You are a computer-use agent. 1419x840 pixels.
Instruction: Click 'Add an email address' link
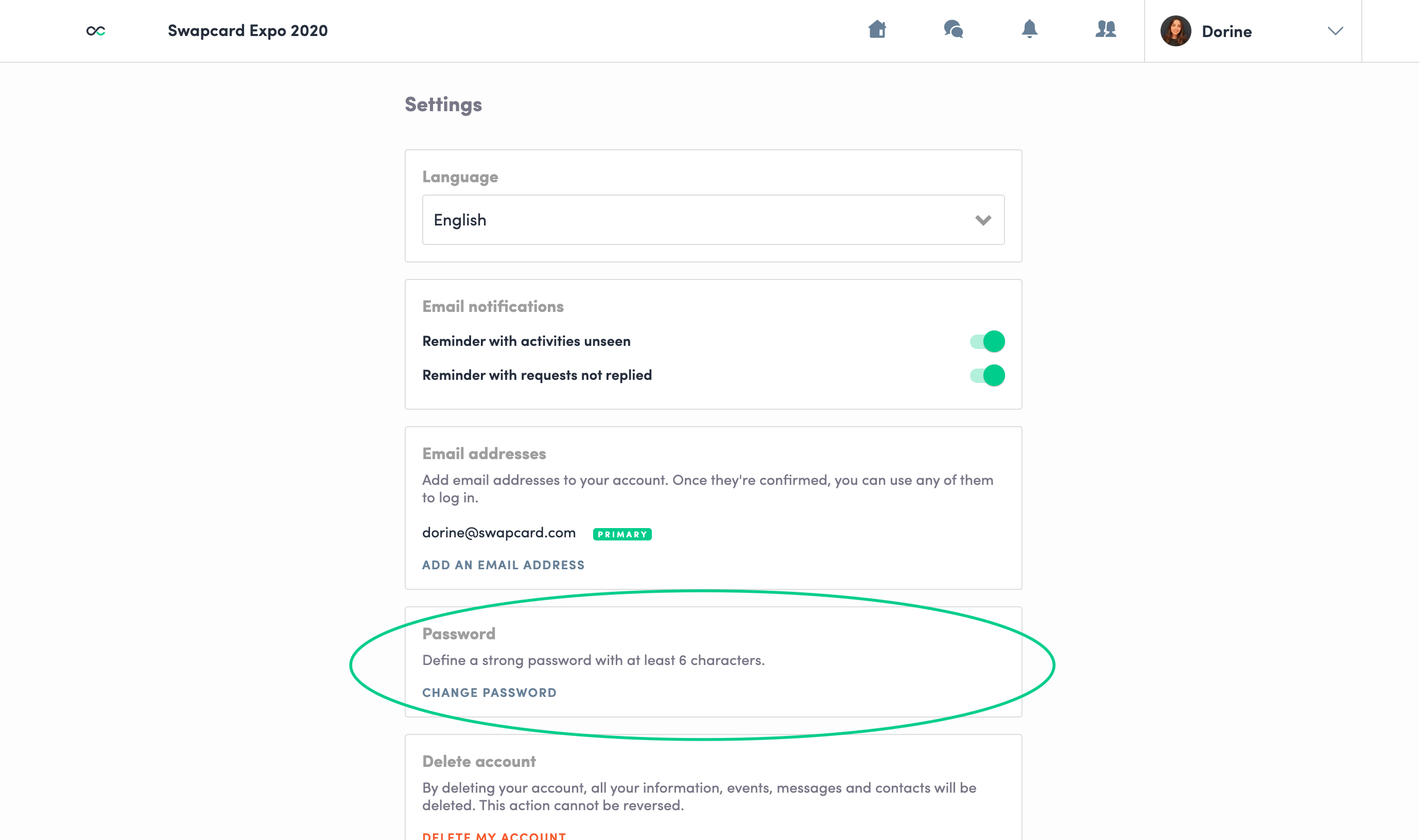pos(503,565)
